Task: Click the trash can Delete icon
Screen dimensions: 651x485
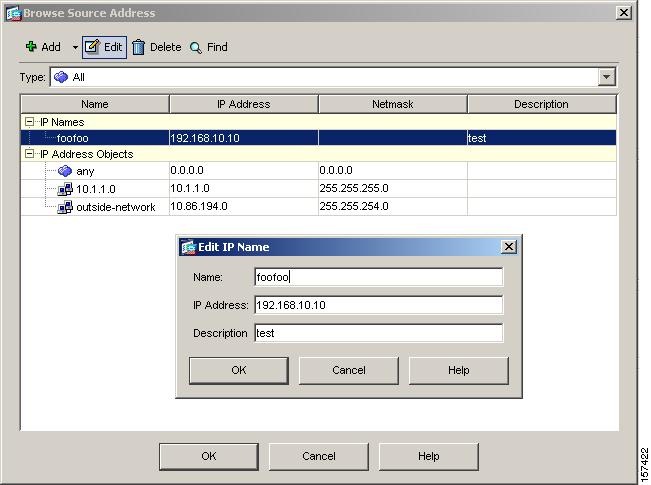Action: (x=138, y=47)
